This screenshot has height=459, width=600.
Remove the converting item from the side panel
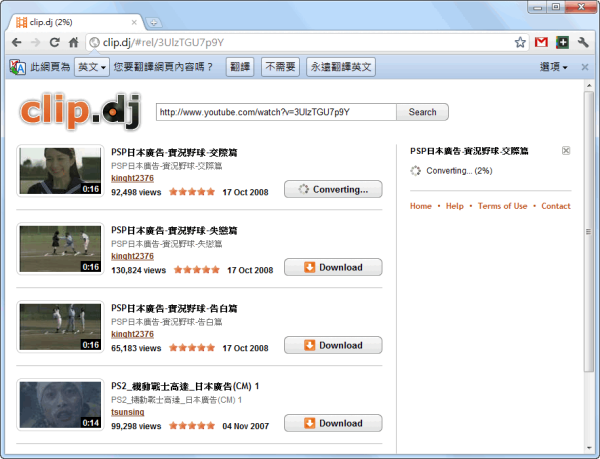click(x=566, y=151)
